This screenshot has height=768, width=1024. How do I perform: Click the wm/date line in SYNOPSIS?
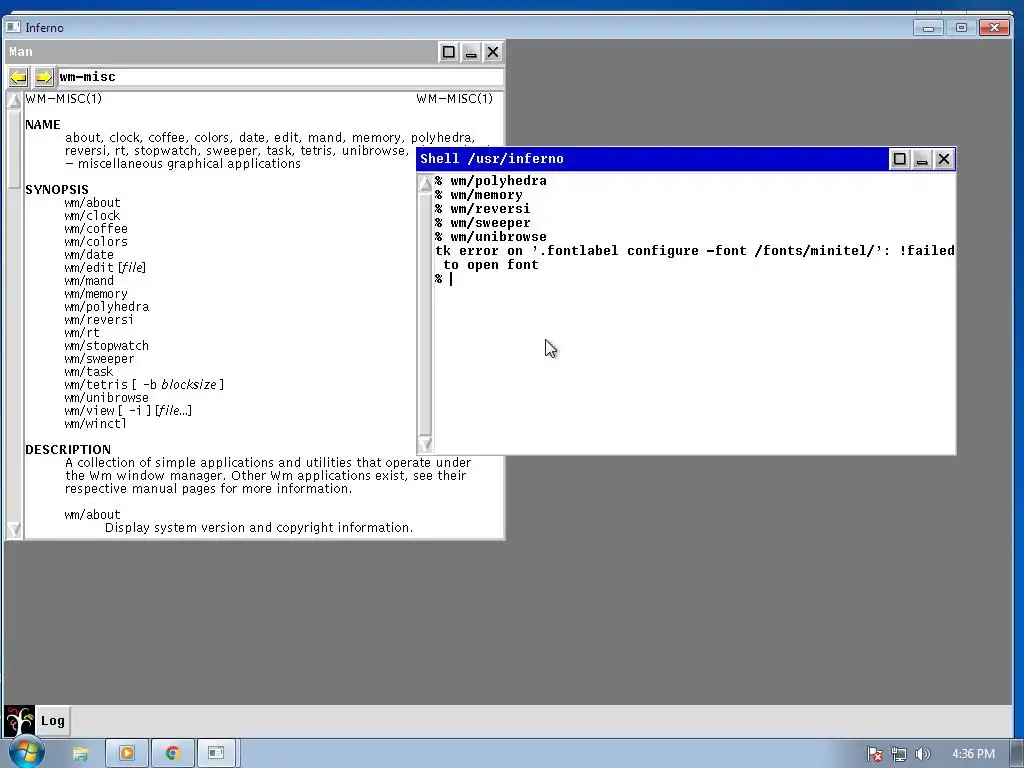pos(89,255)
